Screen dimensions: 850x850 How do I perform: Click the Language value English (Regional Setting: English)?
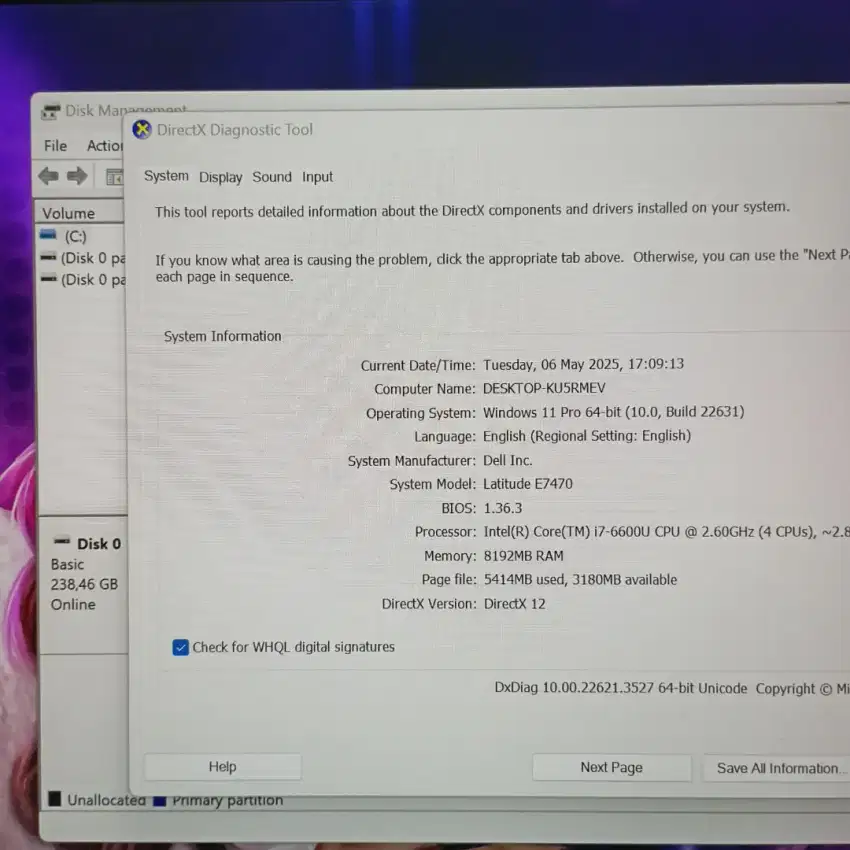point(587,436)
